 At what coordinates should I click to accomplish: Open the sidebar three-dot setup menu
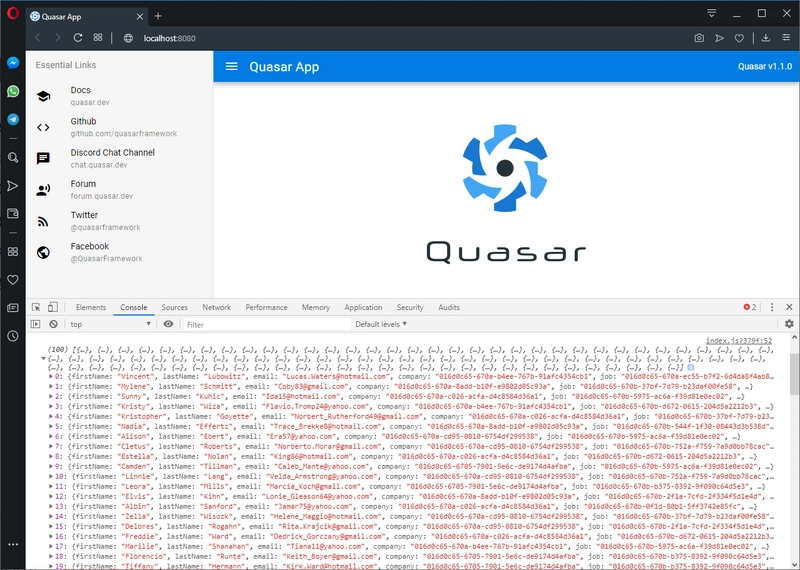click(13, 544)
